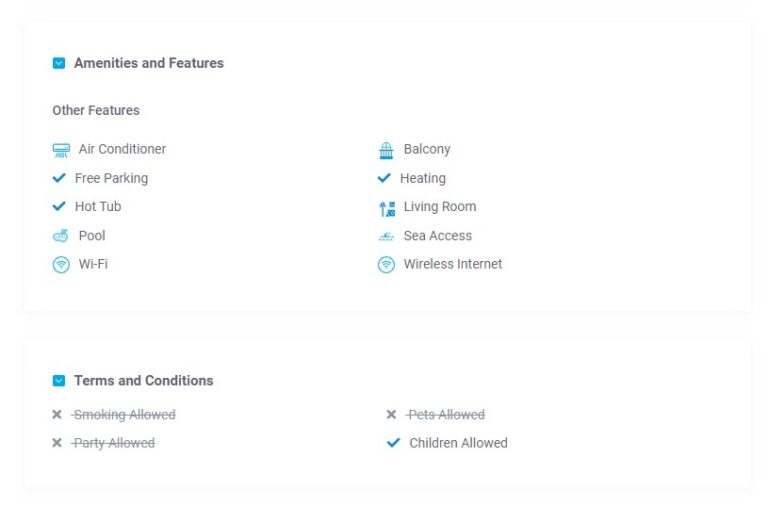
Task: Click the Amenities and Features heading text
Action: pyautogui.click(x=149, y=63)
